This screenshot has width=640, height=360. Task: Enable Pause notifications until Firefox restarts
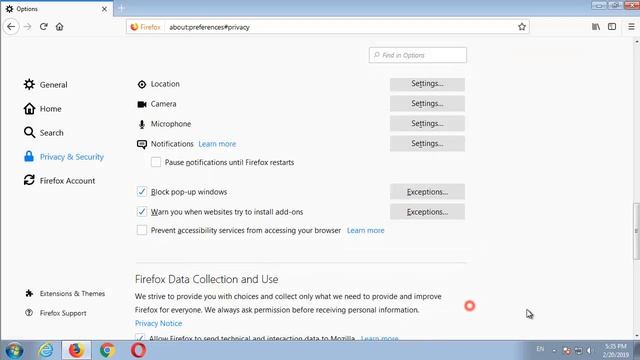coord(156,162)
